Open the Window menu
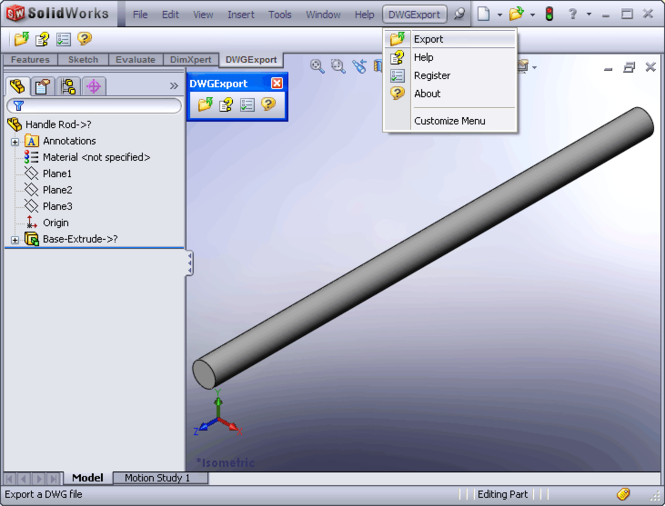Viewport: 665px width, 506px height. 323,14
